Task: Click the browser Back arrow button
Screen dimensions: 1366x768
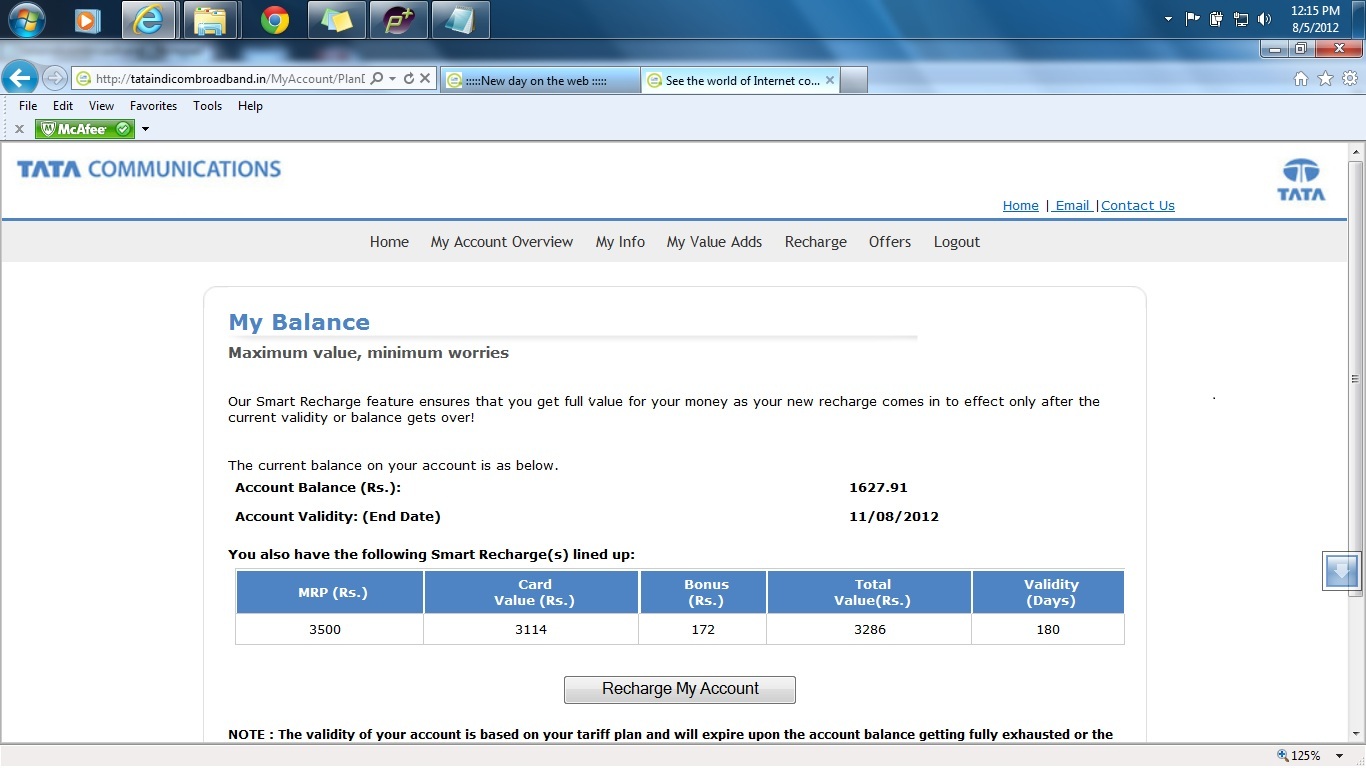Action: [x=20, y=78]
